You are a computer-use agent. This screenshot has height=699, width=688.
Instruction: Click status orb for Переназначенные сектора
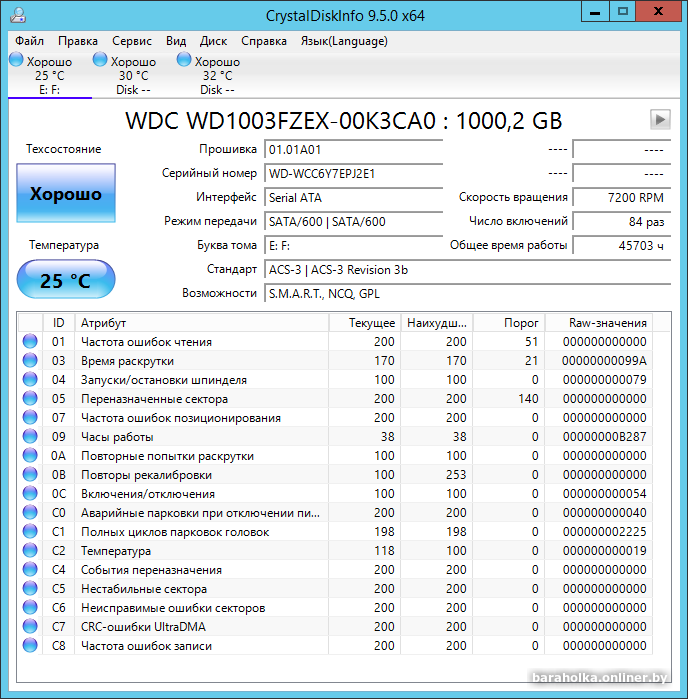pyautogui.click(x=30, y=399)
